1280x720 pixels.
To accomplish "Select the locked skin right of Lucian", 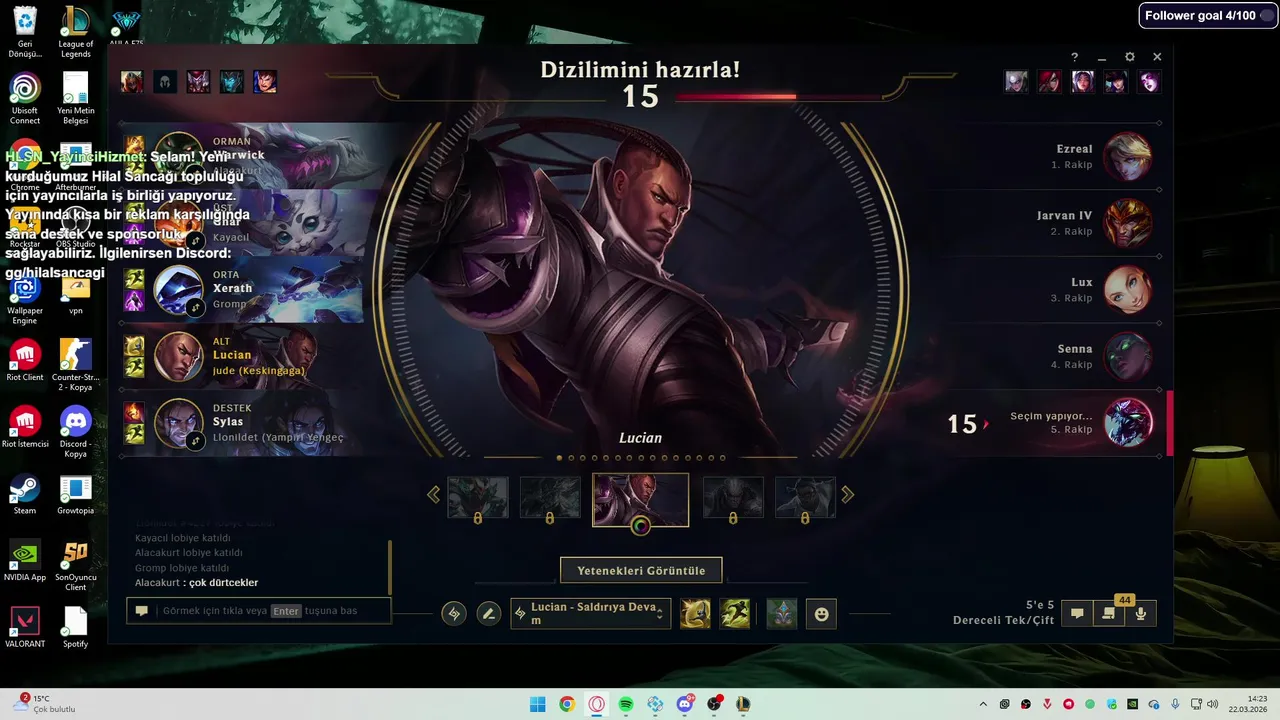I will 733,498.
